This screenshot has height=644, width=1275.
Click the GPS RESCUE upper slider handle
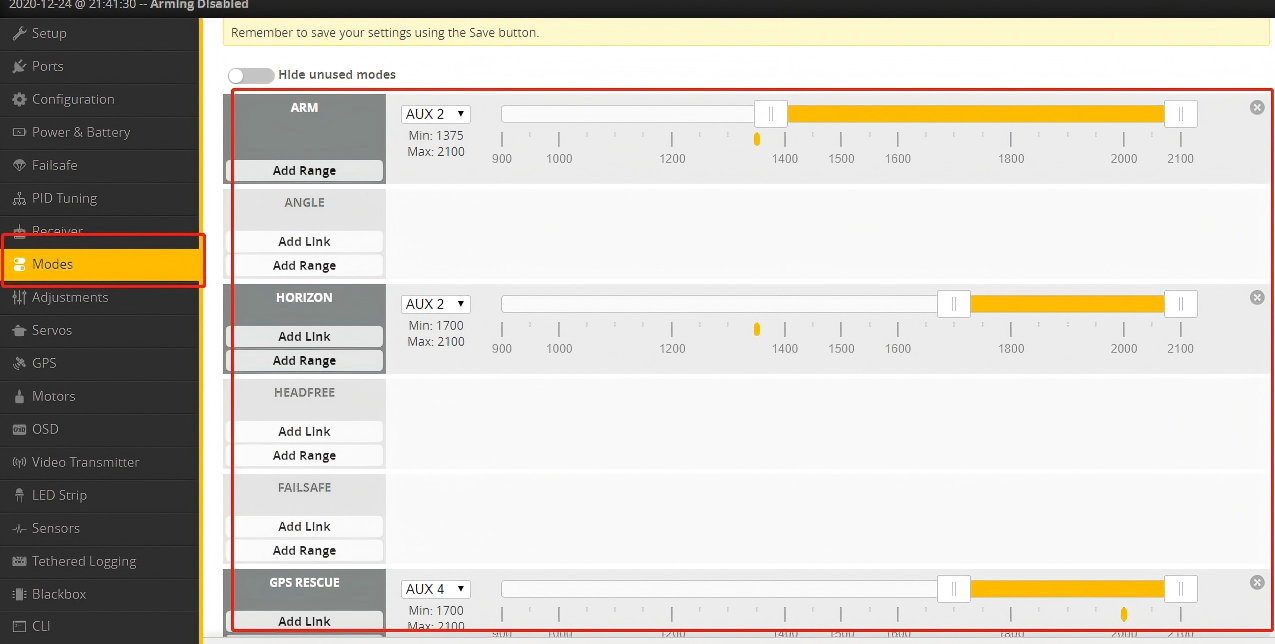coord(1181,589)
